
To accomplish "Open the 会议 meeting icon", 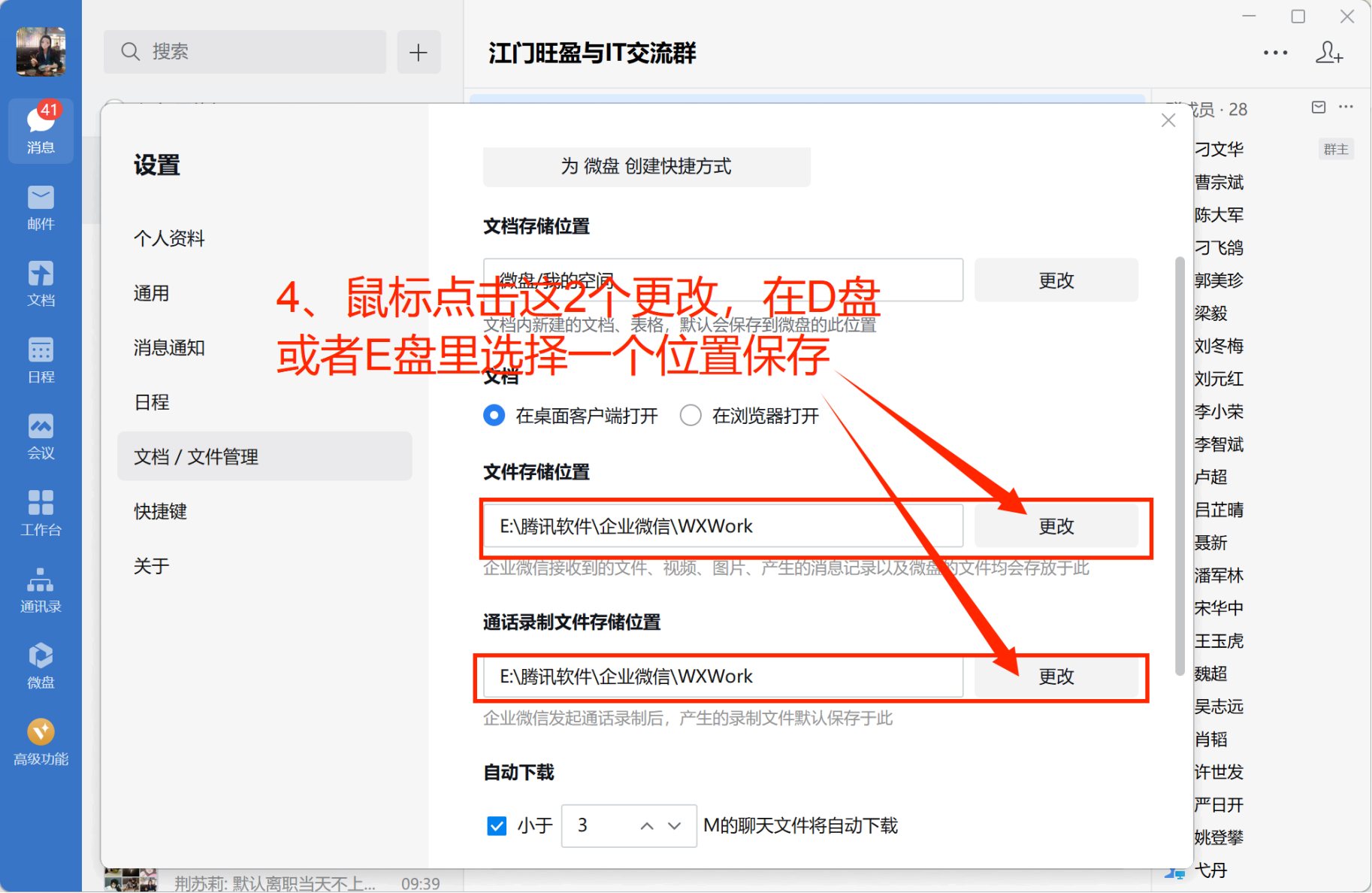I will click(41, 437).
